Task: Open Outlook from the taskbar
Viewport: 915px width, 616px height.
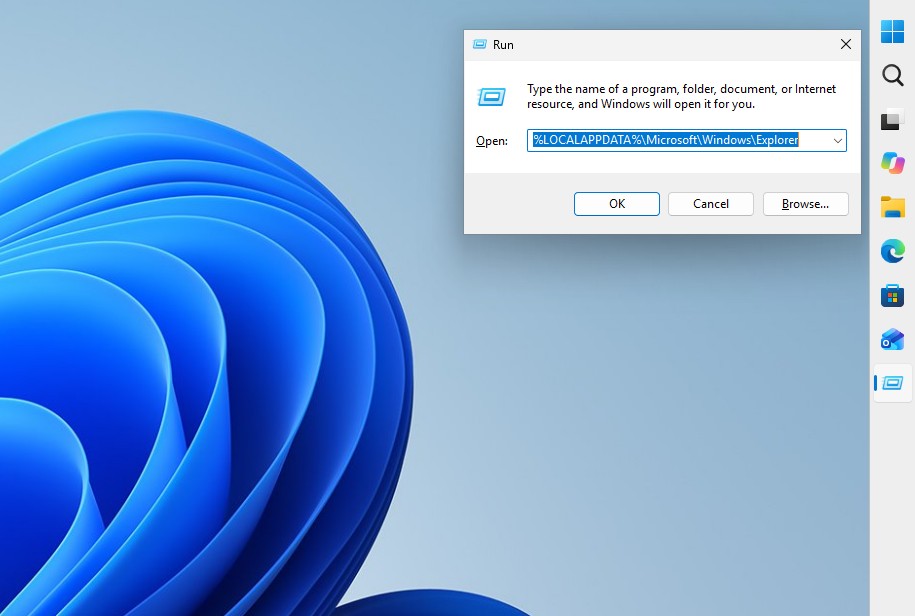Action: [892, 339]
